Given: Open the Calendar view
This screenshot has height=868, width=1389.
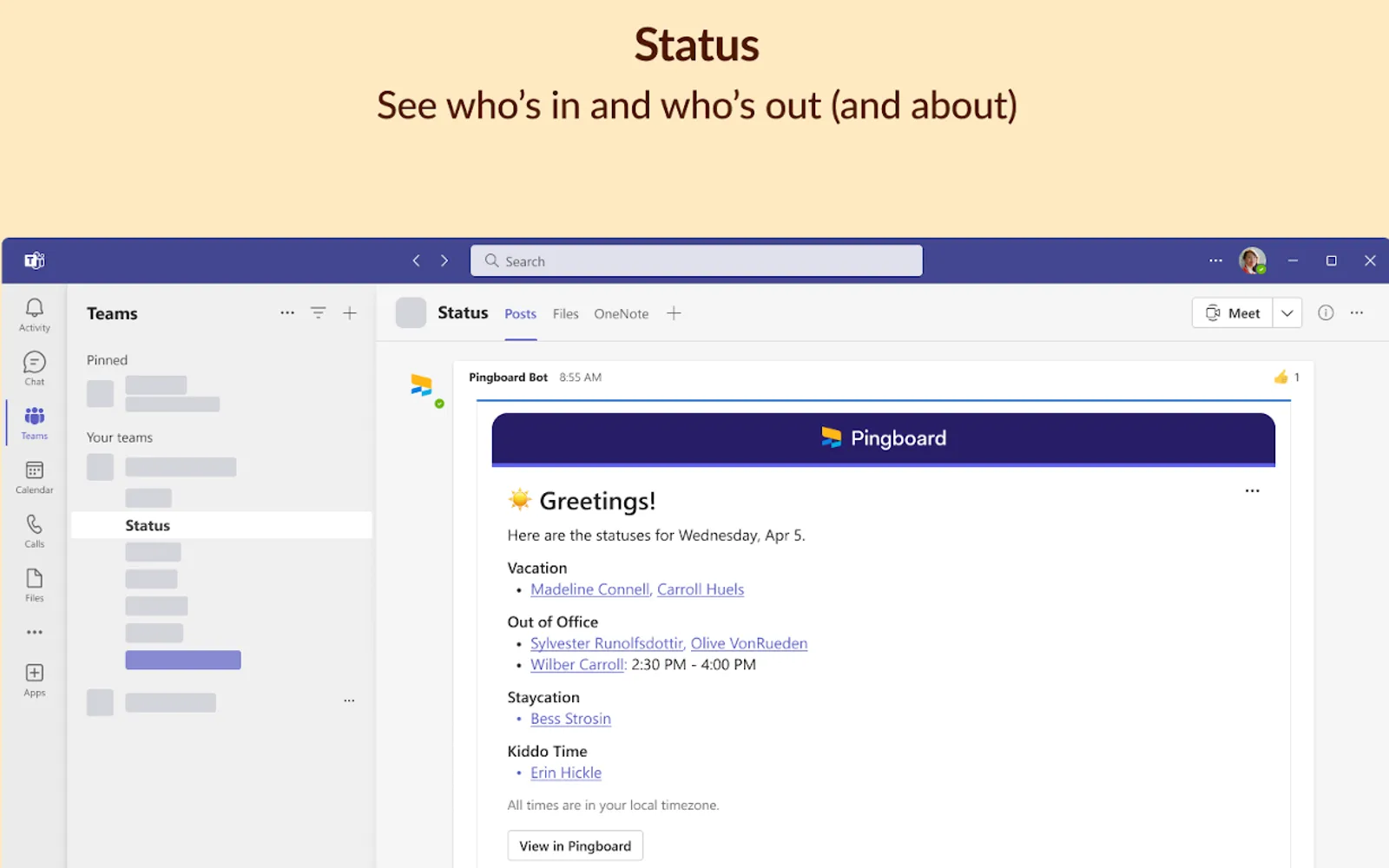Looking at the screenshot, I should [34, 477].
